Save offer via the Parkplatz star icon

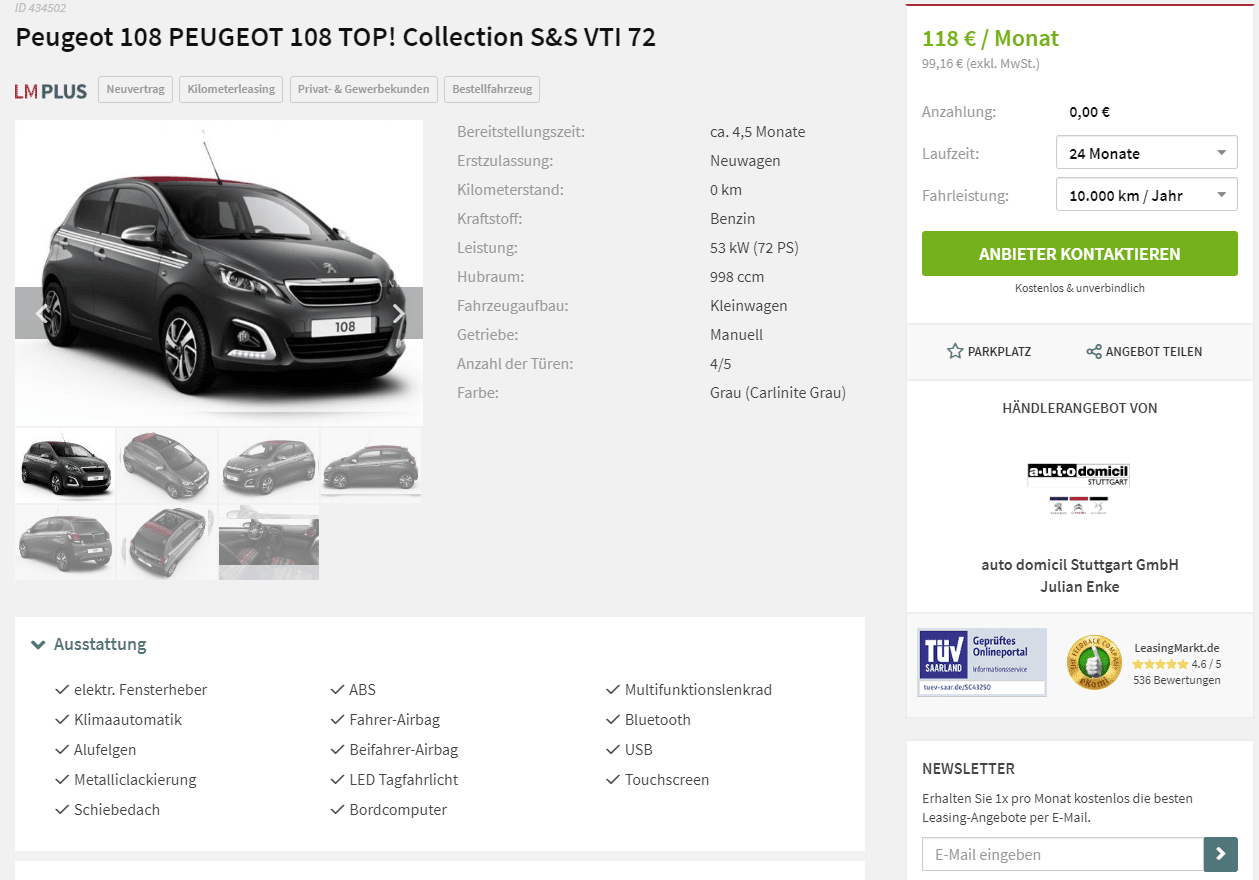[955, 351]
